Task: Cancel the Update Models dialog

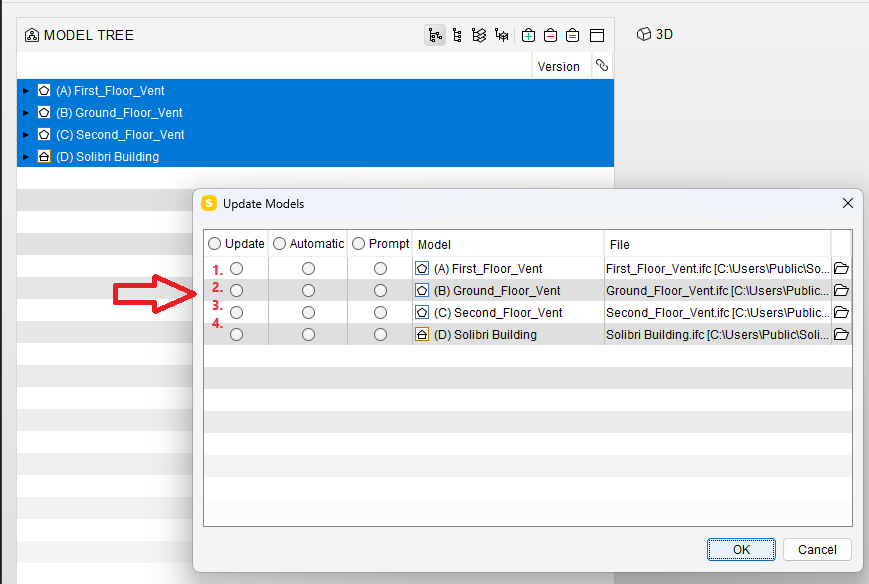Action: pyautogui.click(x=817, y=549)
